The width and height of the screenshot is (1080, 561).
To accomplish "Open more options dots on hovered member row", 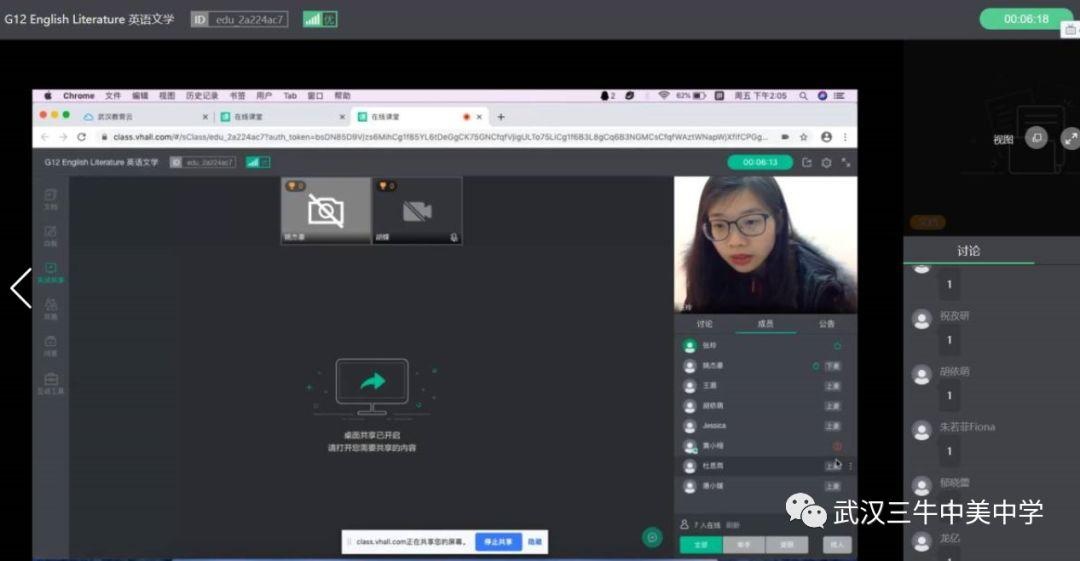I will click(851, 466).
